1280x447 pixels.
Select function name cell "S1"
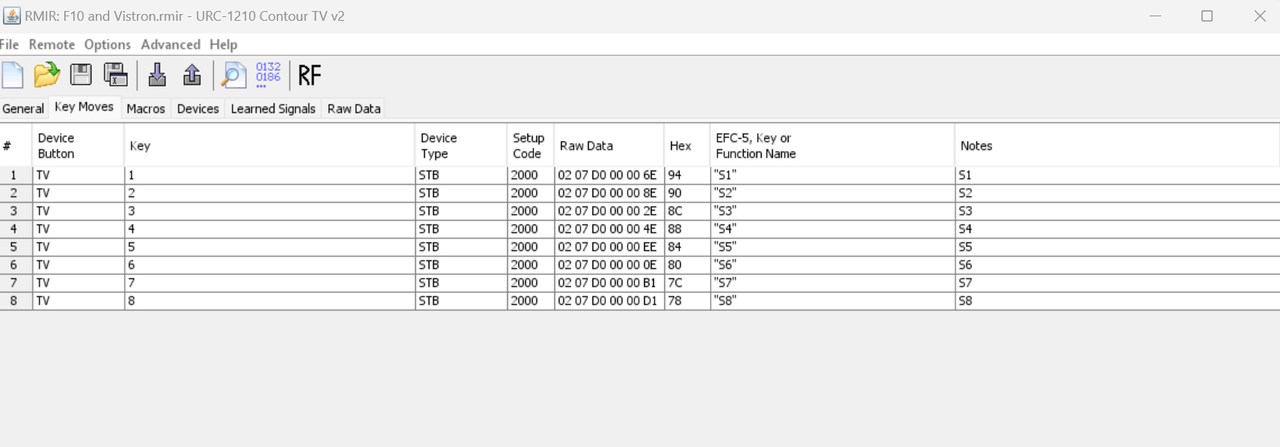832,175
